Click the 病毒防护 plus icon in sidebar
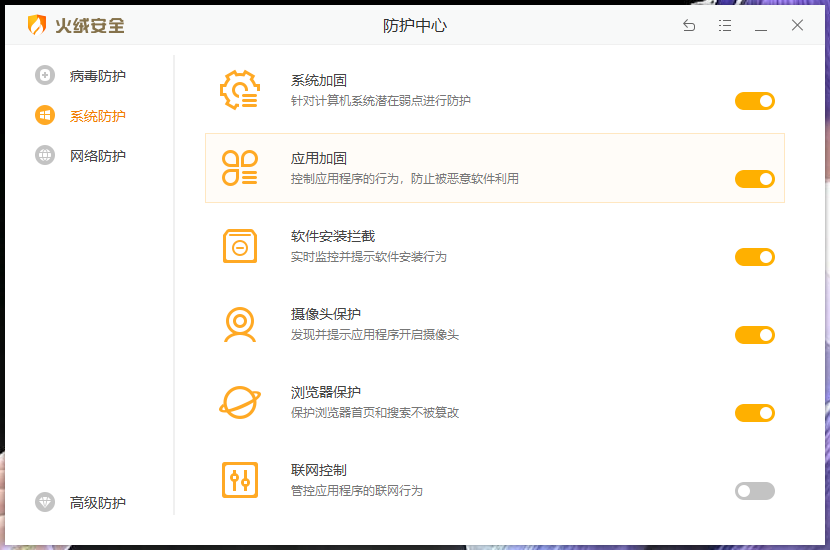Screen dimensions: 830x550 45,75
